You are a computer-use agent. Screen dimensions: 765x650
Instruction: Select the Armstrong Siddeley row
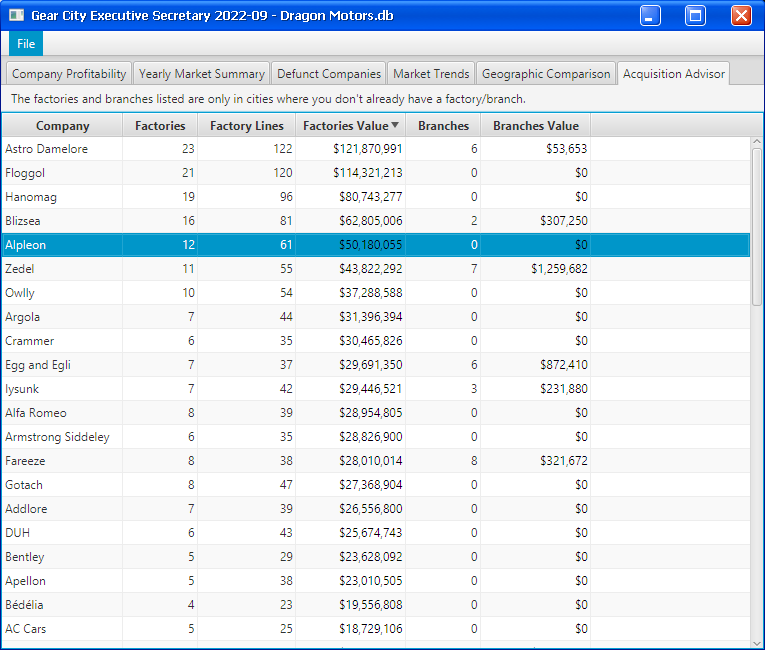pos(376,437)
